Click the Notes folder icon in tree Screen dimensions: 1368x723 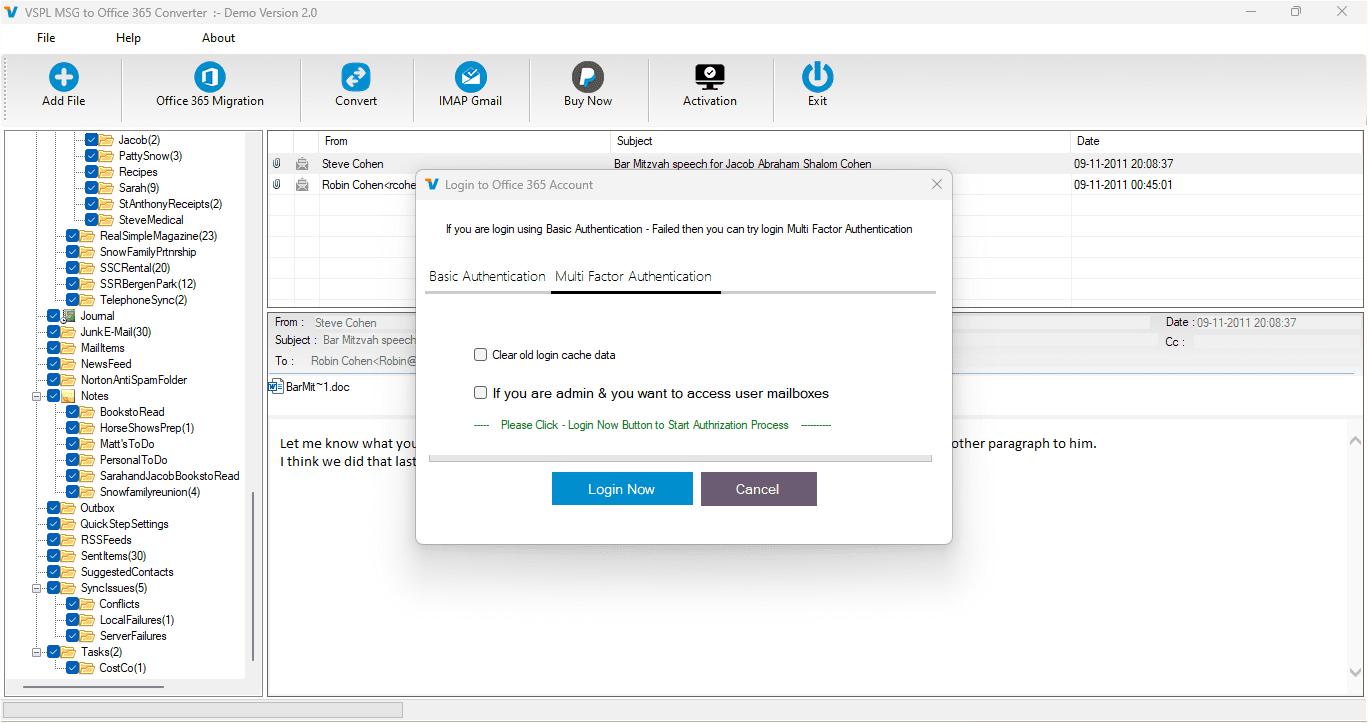(69, 396)
